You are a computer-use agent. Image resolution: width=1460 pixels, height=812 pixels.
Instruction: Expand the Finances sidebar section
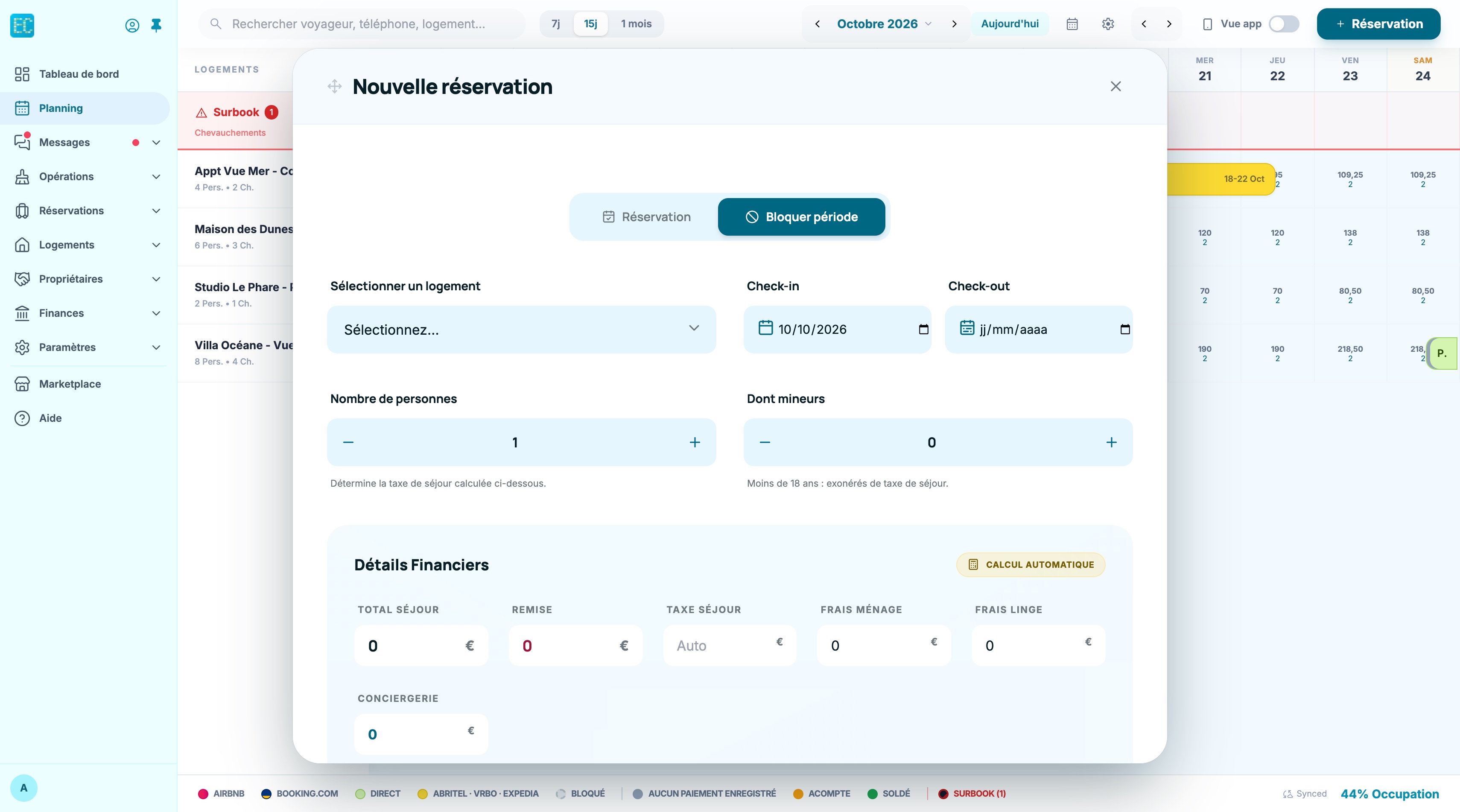tap(156, 313)
